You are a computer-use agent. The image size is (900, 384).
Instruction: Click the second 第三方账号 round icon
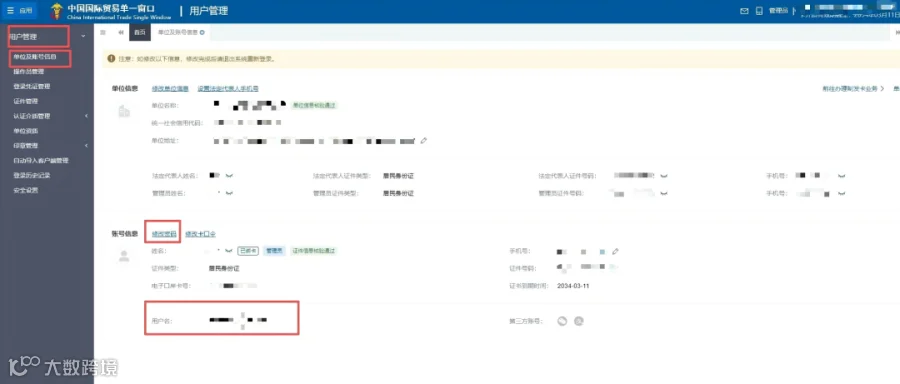[579, 321]
